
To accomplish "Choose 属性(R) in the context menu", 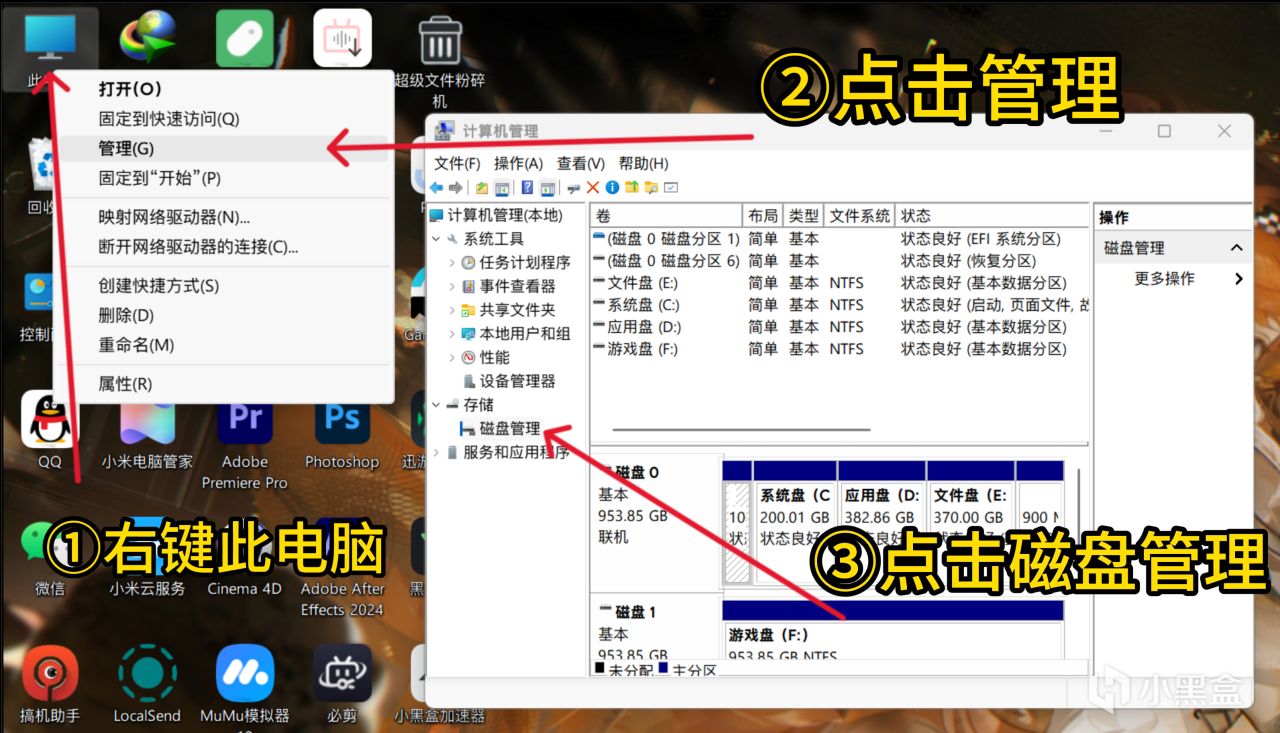I will point(224,384).
